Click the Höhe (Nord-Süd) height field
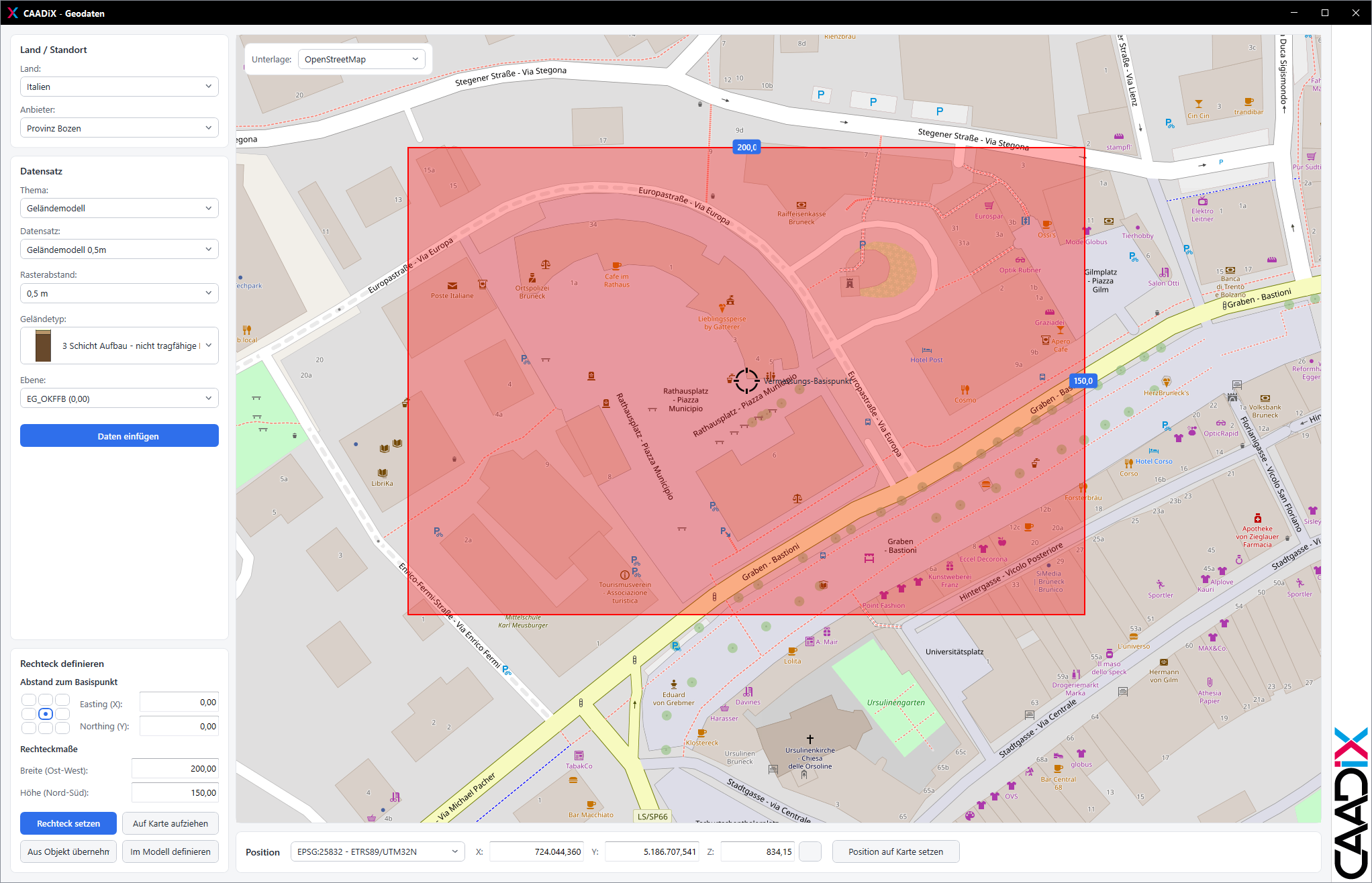 (x=175, y=792)
